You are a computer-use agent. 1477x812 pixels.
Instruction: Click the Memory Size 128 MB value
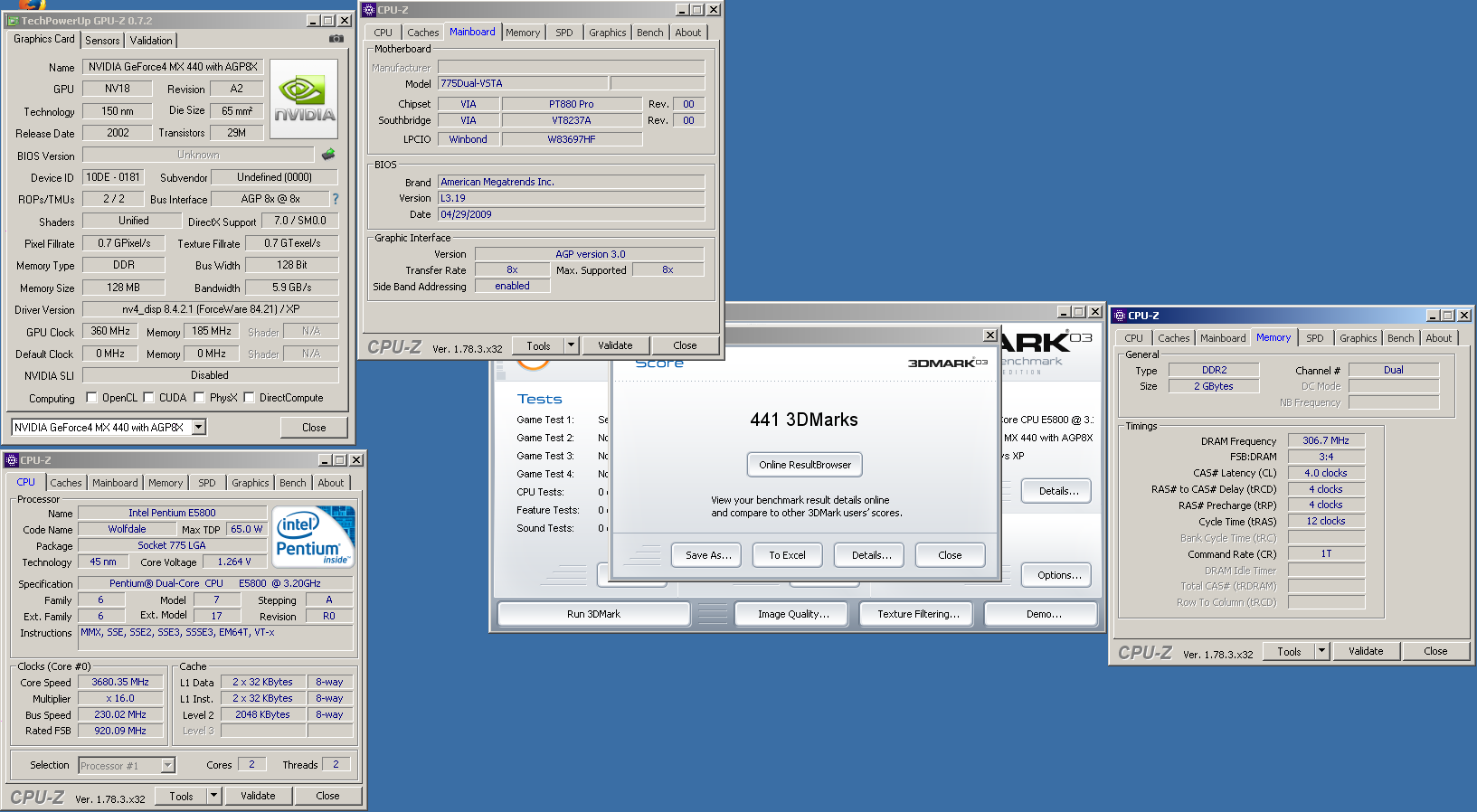(x=124, y=288)
